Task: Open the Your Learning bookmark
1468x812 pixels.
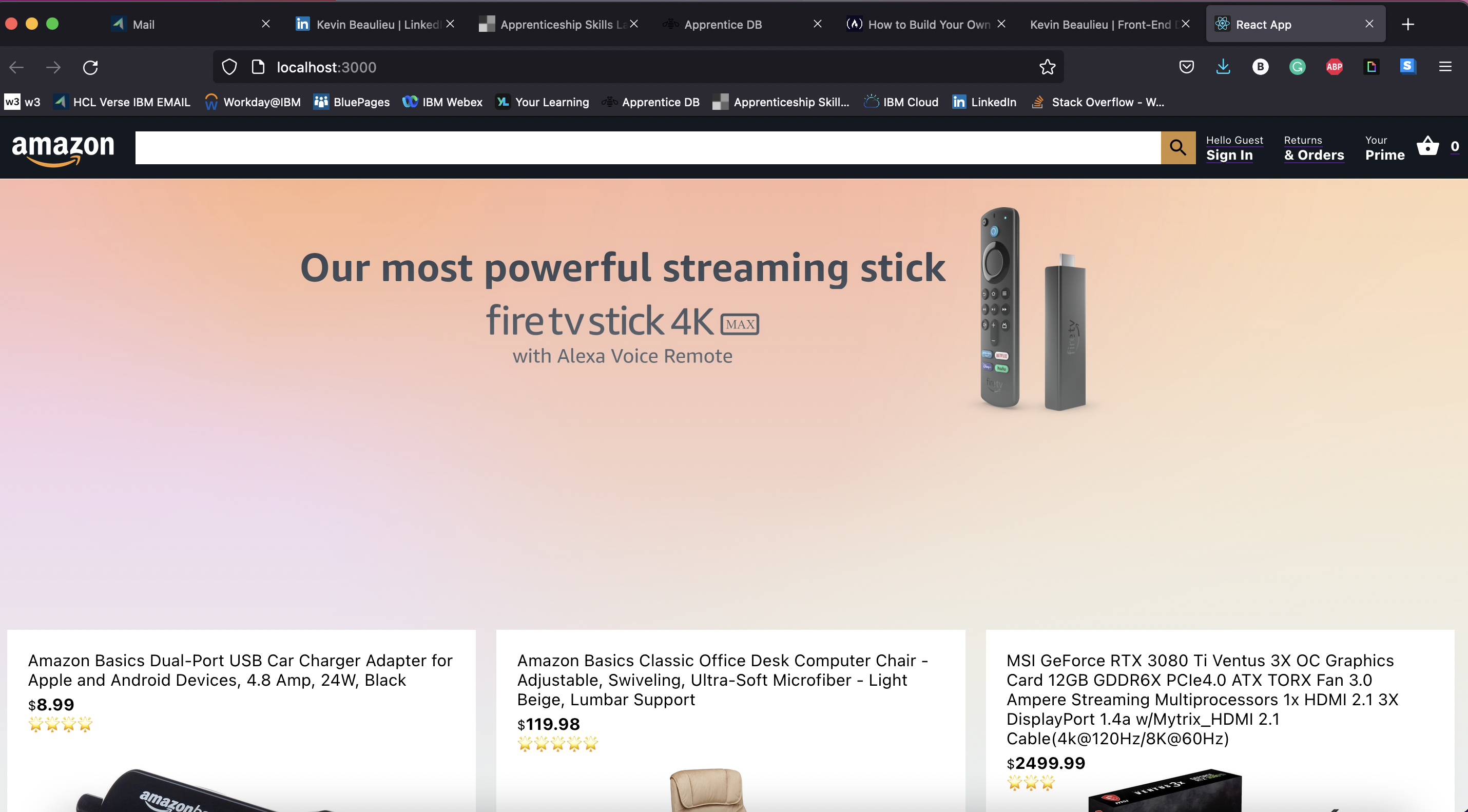Action: (542, 102)
